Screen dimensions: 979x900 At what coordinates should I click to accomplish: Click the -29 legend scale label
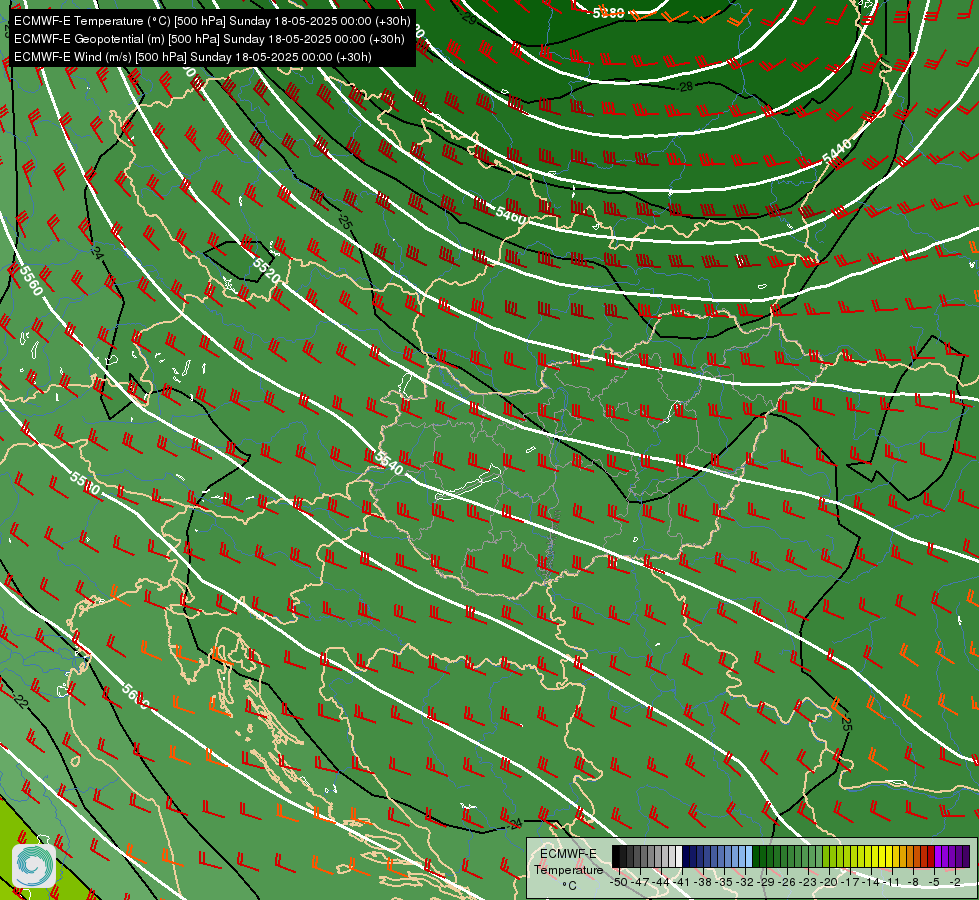point(767,883)
